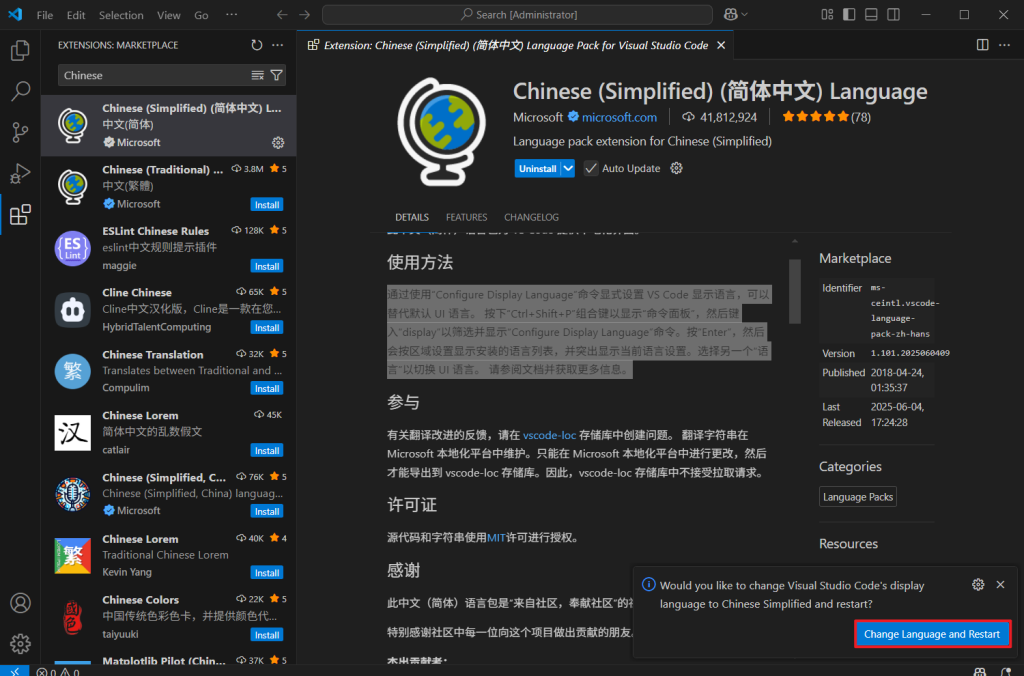Expand the Uninstall button dropdown arrow
The height and width of the screenshot is (676, 1024).
pyautogui.click(x=568, y=169)
